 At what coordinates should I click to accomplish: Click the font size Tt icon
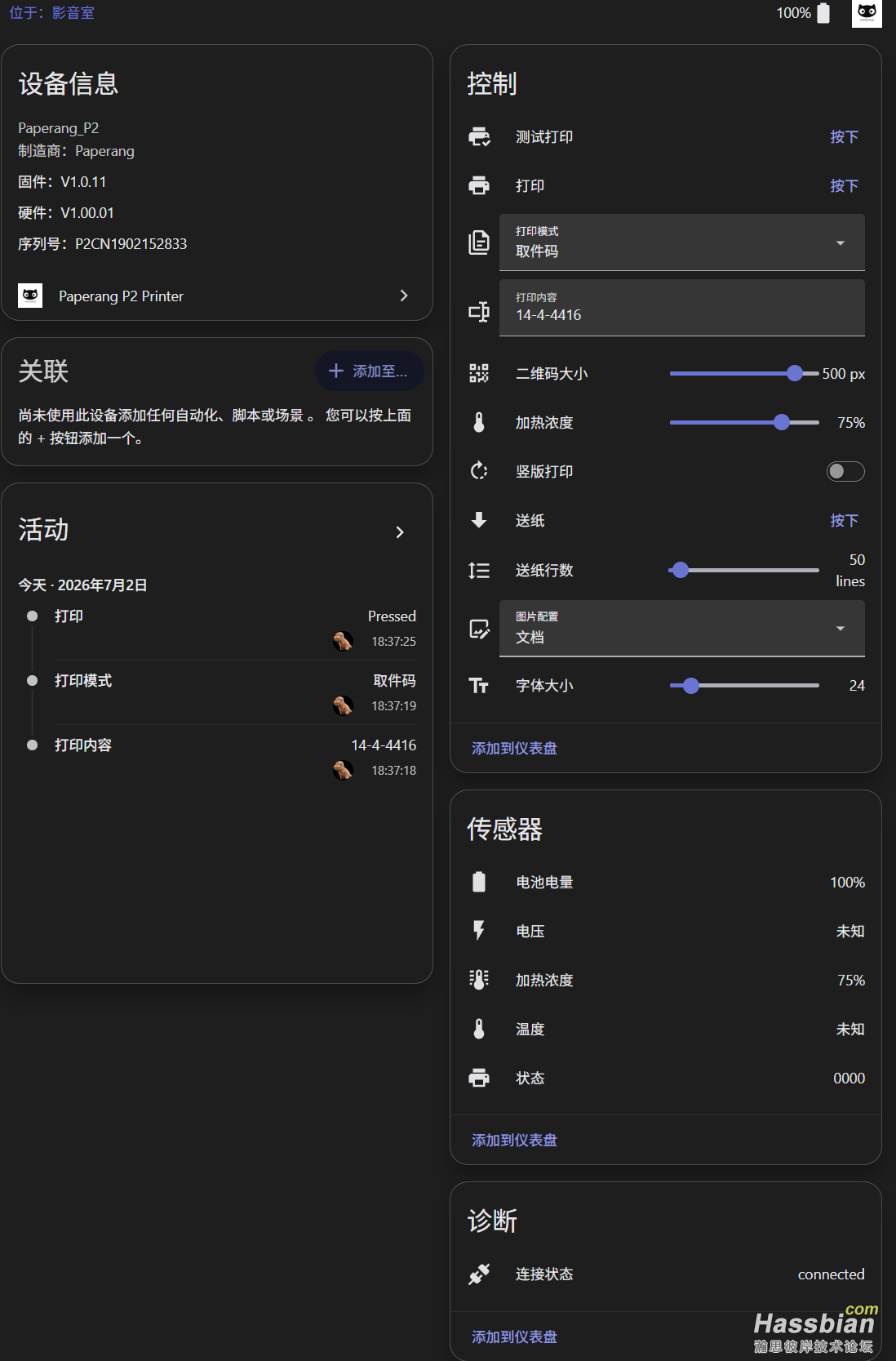pyautogui.click(x=479, y=686)
